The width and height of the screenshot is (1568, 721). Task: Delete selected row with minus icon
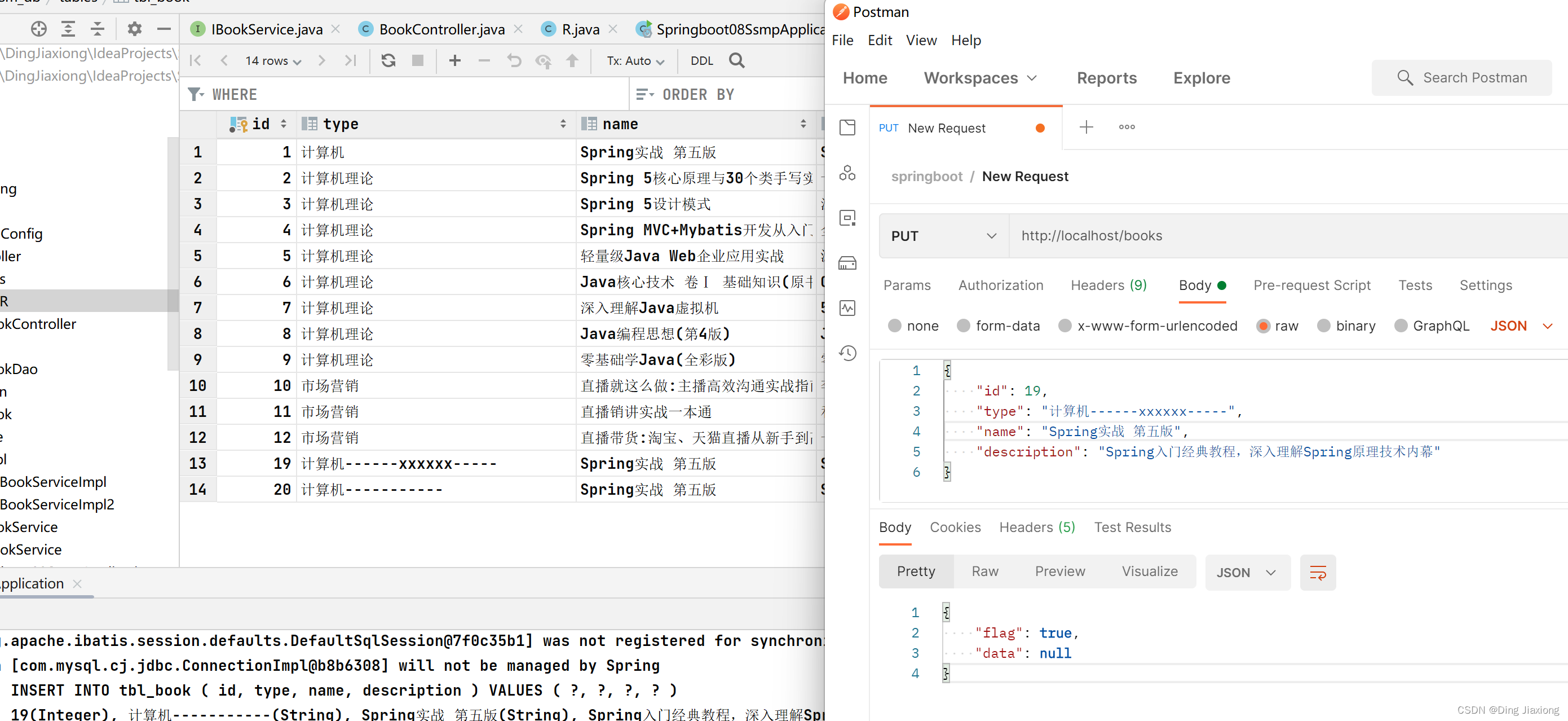point(484,60)
